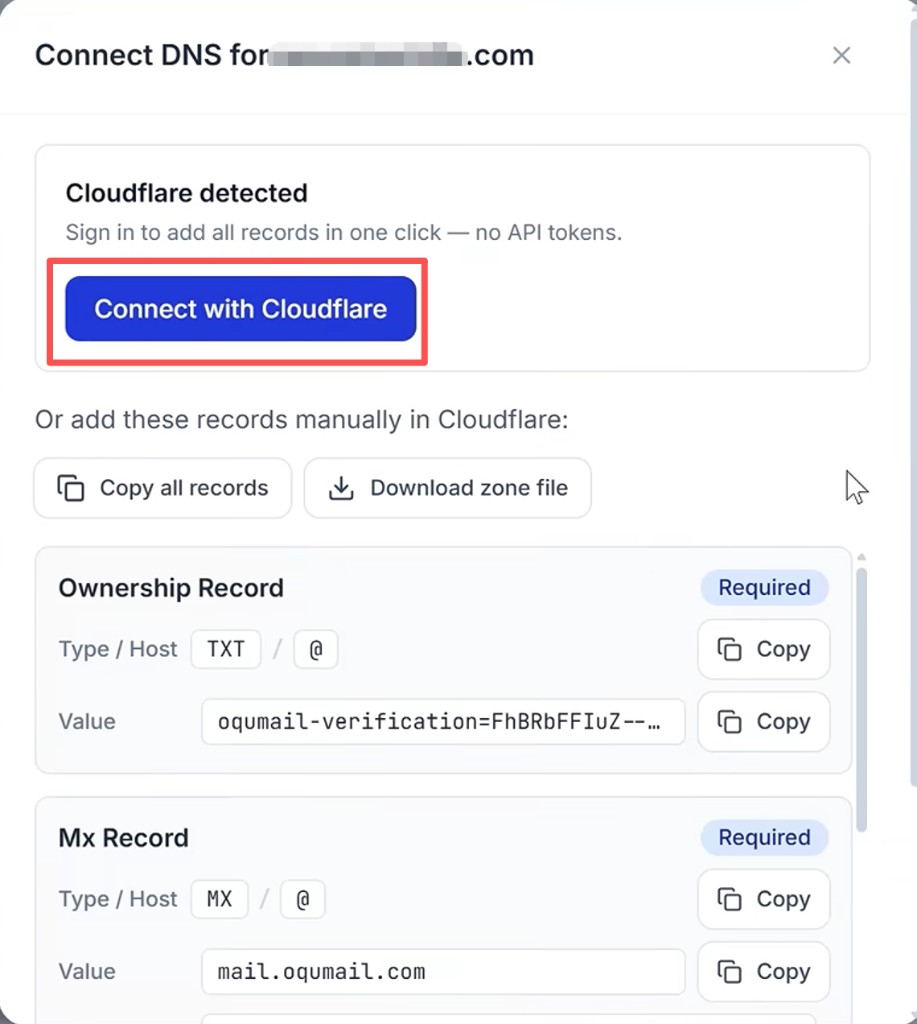Screen dimensions: 917x1024
Task: Close the Connect DNS dialog
Action: (841, 56)
